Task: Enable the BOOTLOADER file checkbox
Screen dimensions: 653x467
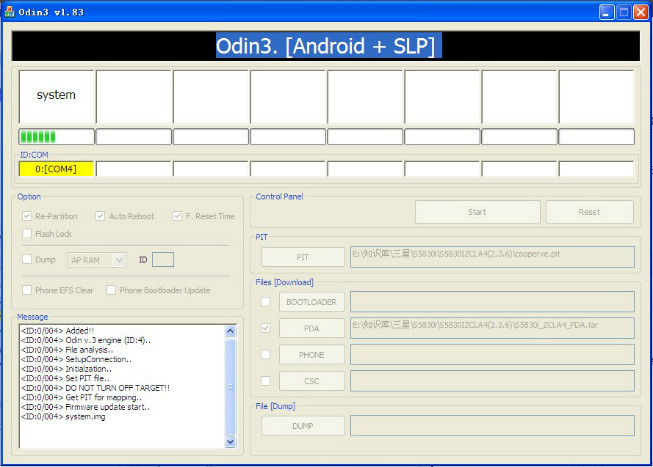Action: click(x=265, y=301)
